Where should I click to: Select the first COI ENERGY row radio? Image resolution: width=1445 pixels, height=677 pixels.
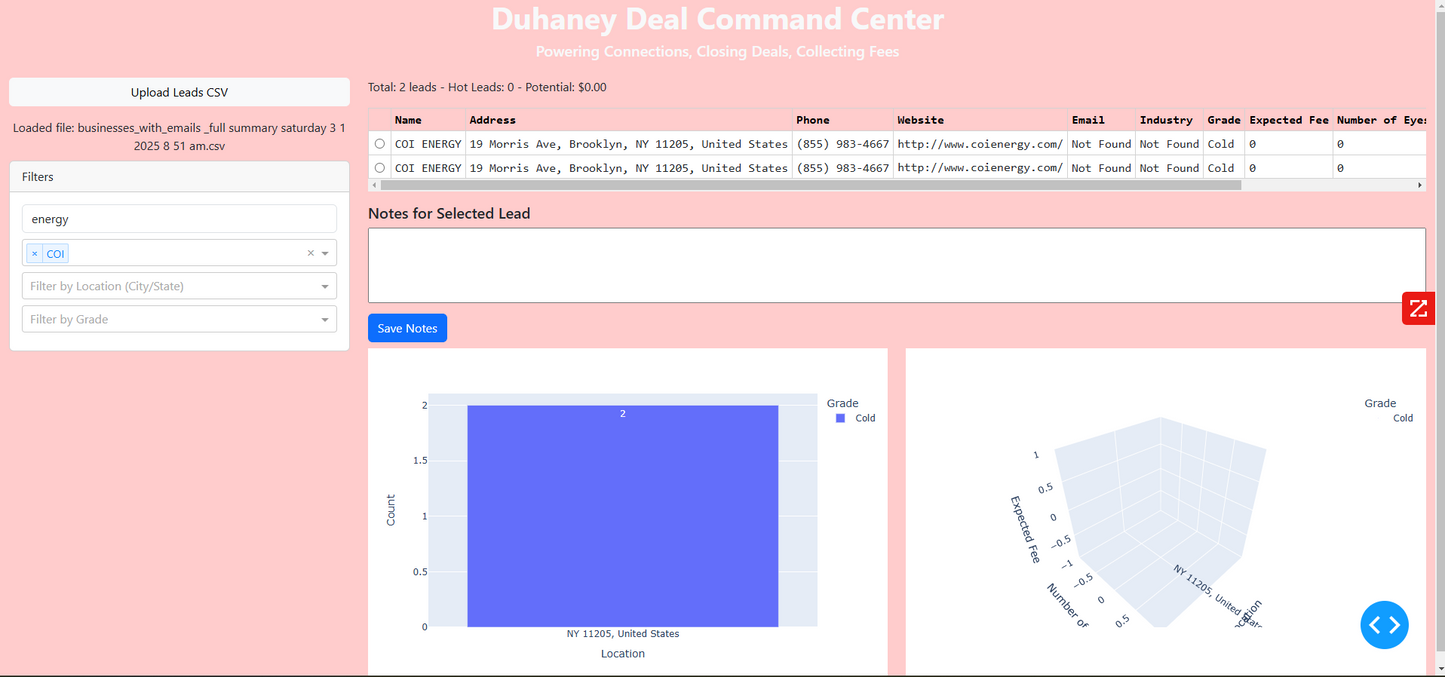380,144
